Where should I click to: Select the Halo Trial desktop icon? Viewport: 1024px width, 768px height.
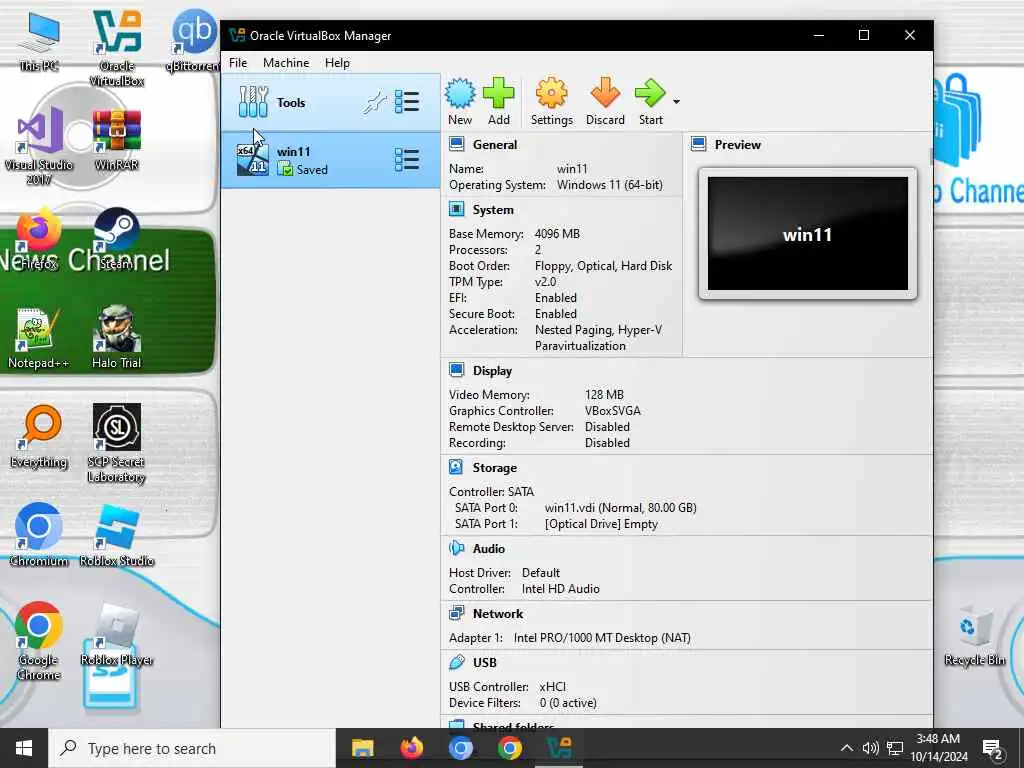coord(117,338)
